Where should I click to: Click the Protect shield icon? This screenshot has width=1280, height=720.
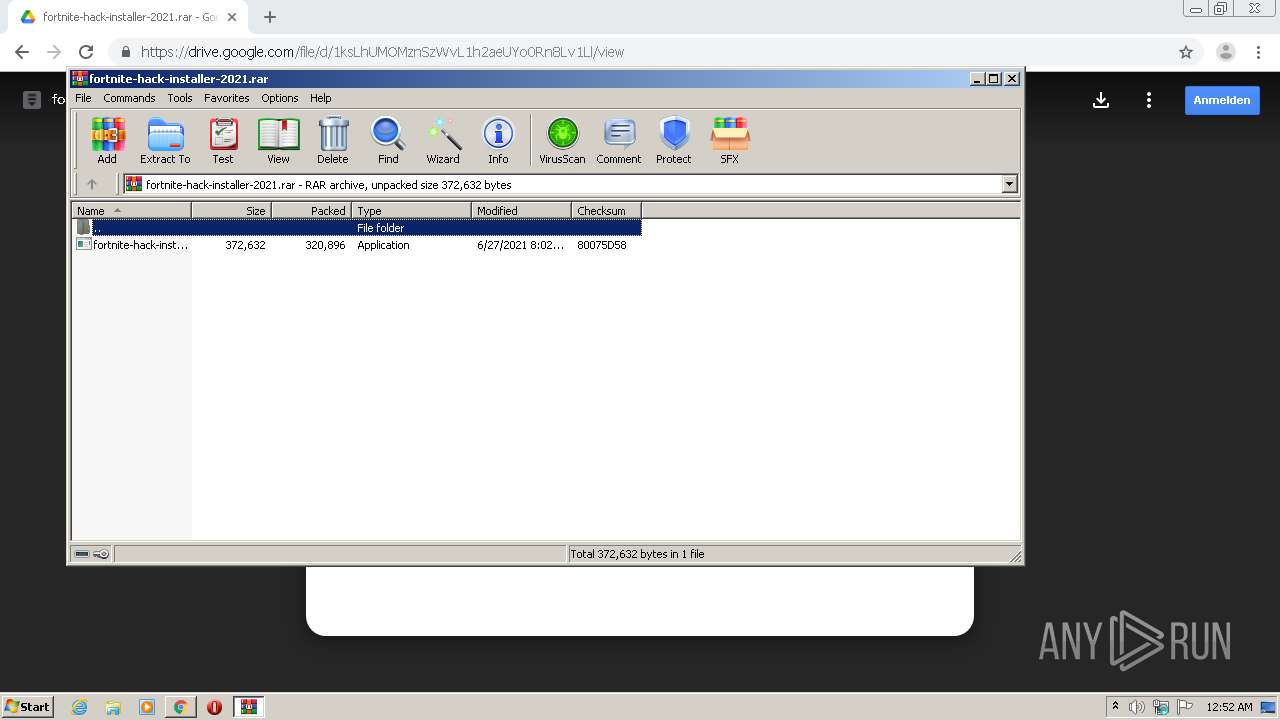click(x=674, y=141)
